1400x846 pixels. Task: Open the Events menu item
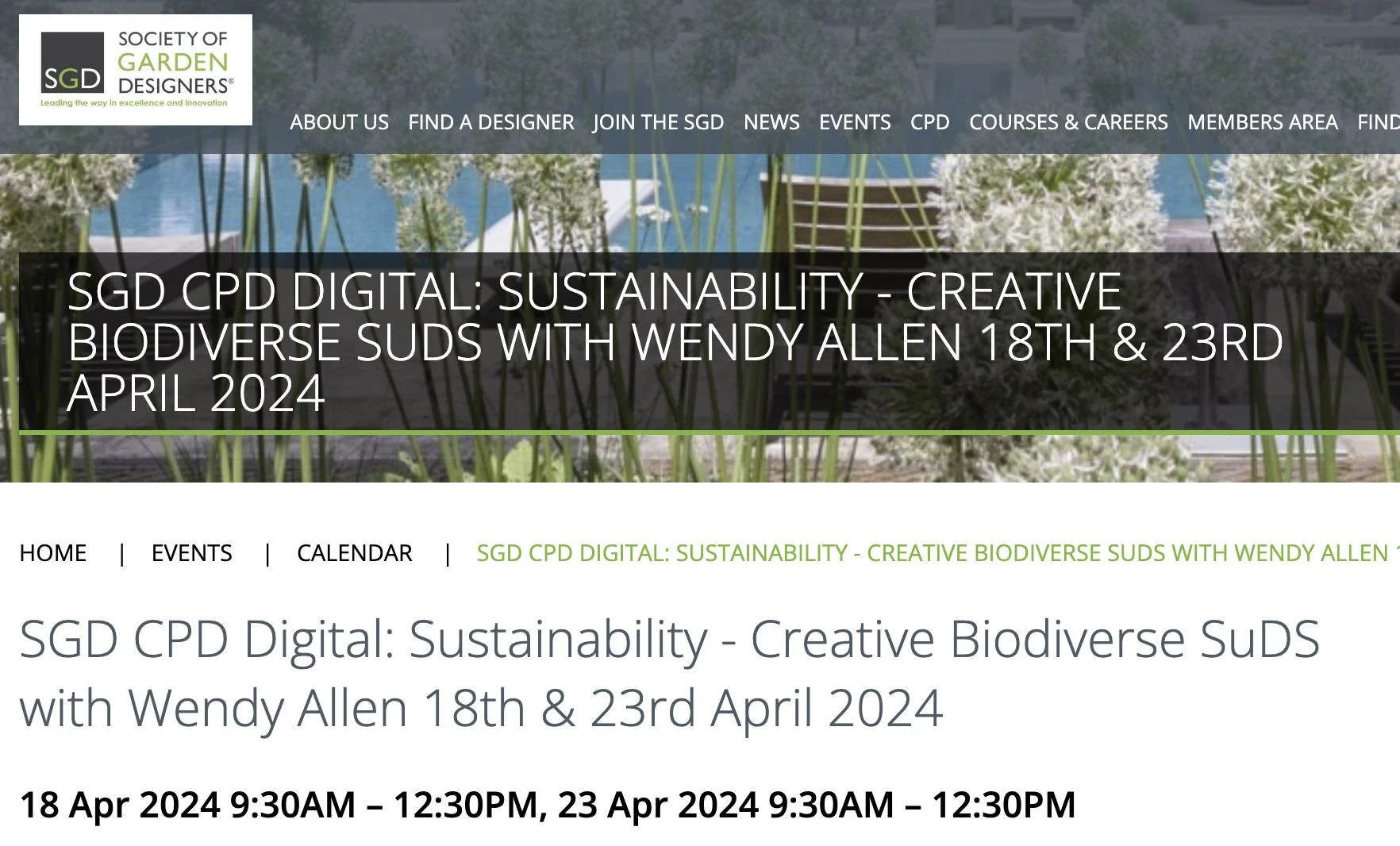tap(855, 122)
